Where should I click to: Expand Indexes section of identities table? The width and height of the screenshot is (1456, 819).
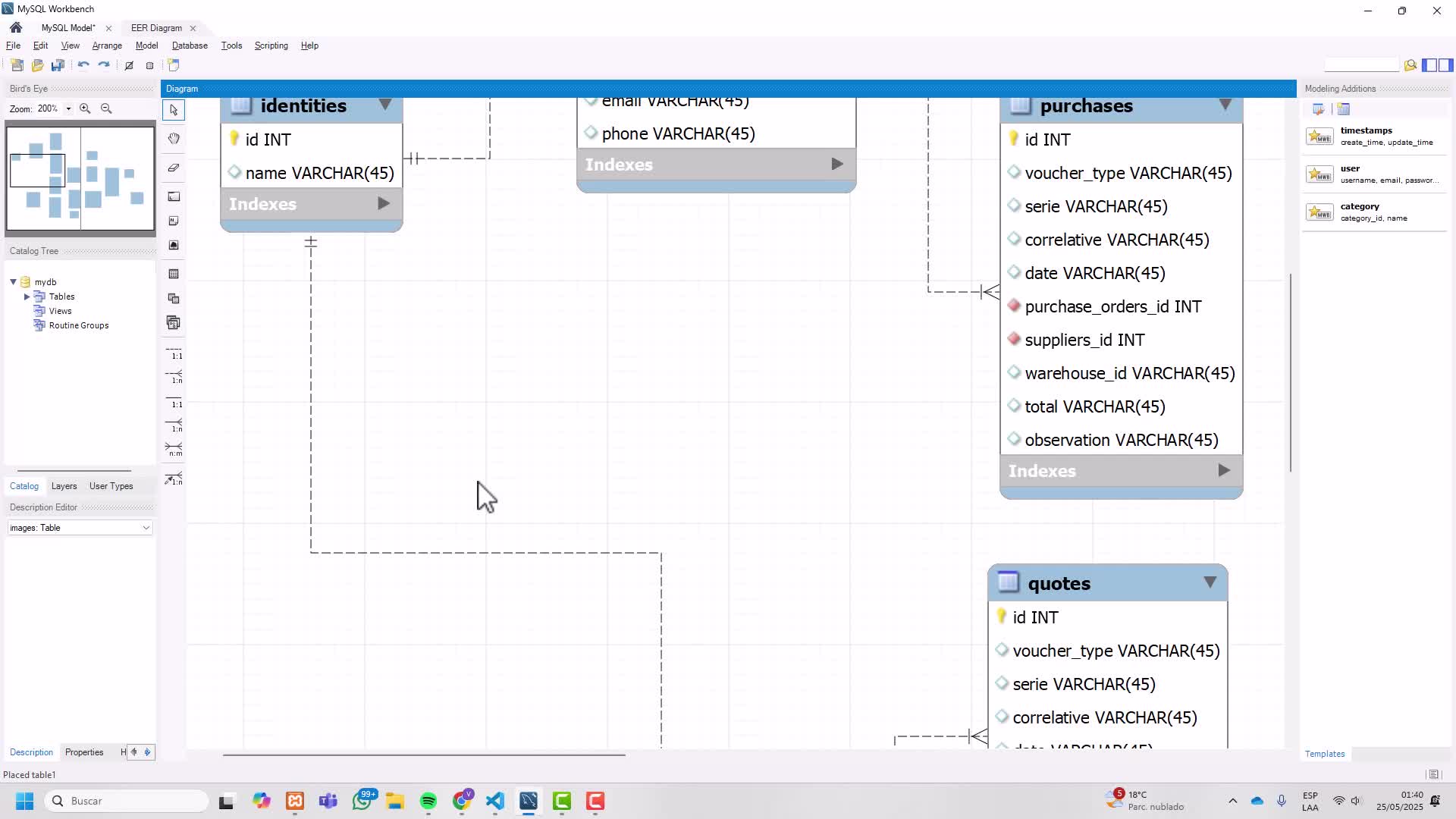384,203
